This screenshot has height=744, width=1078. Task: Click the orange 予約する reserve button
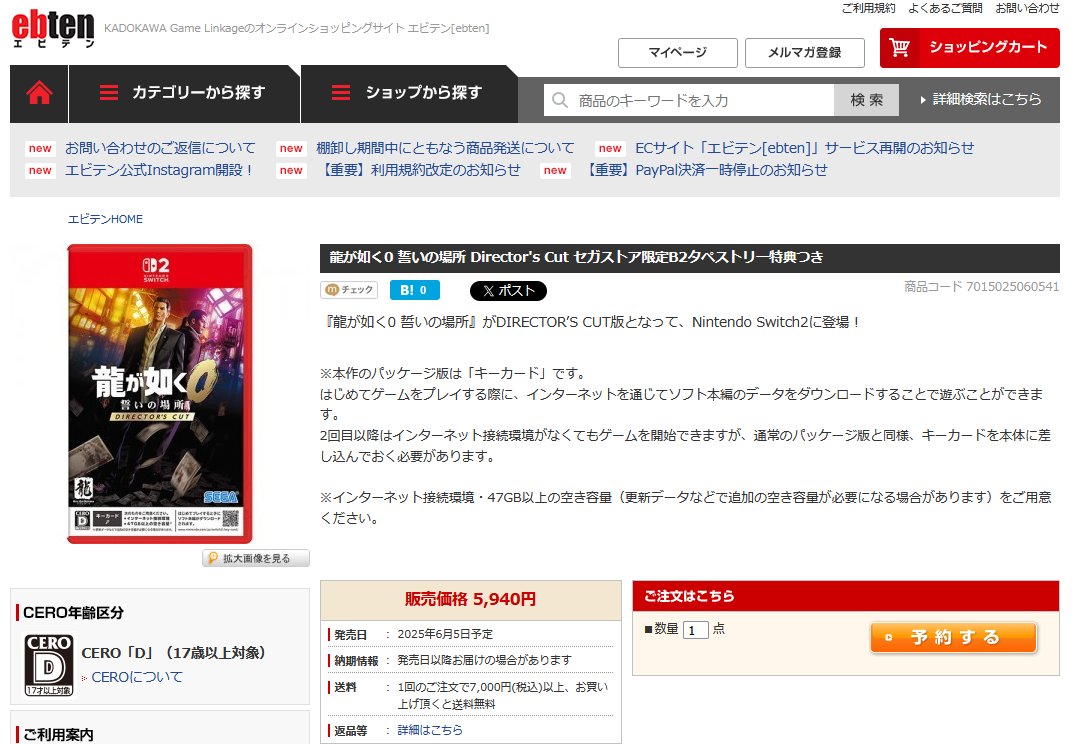coord(954,637)
